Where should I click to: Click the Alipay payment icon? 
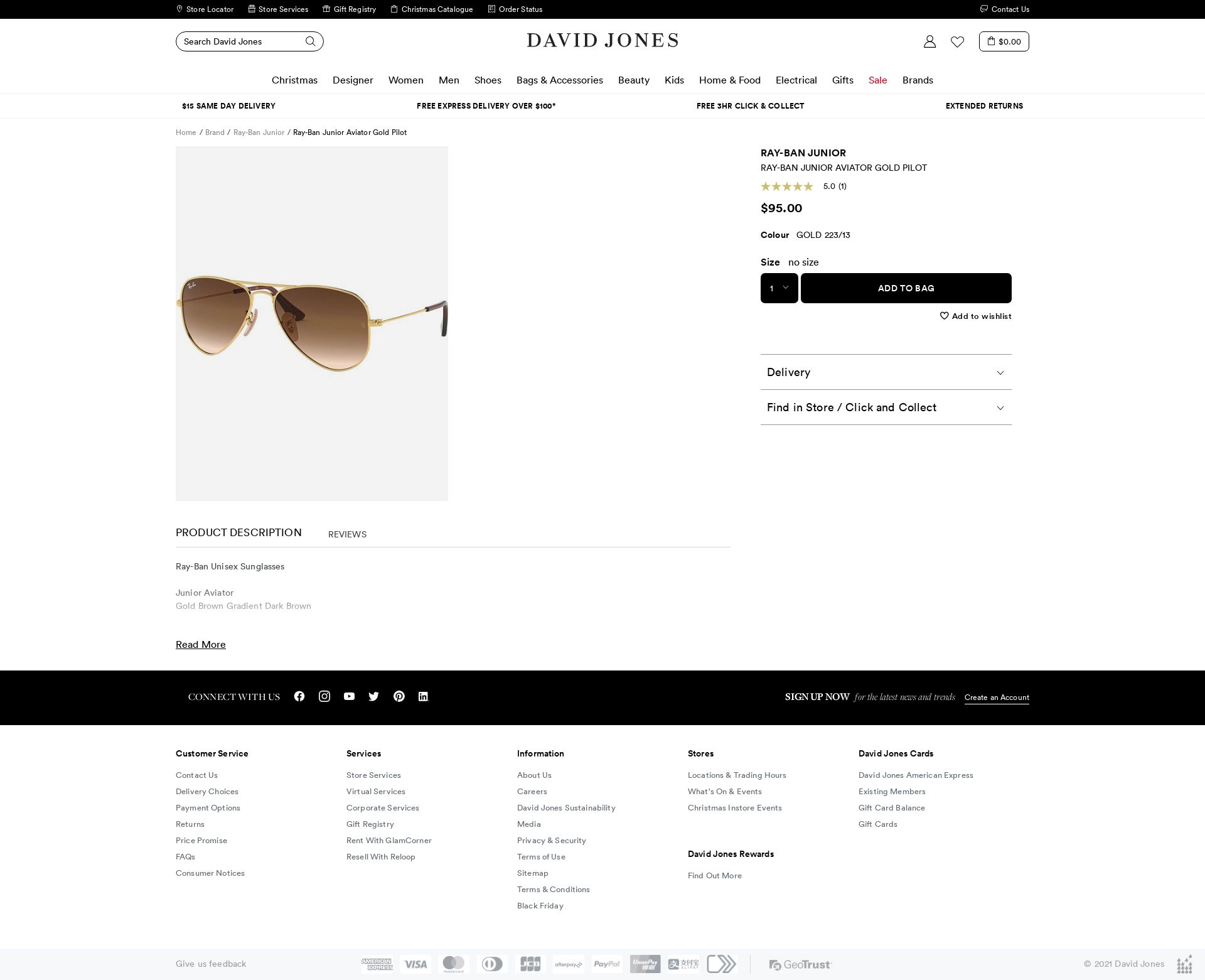tap(683, 964)
